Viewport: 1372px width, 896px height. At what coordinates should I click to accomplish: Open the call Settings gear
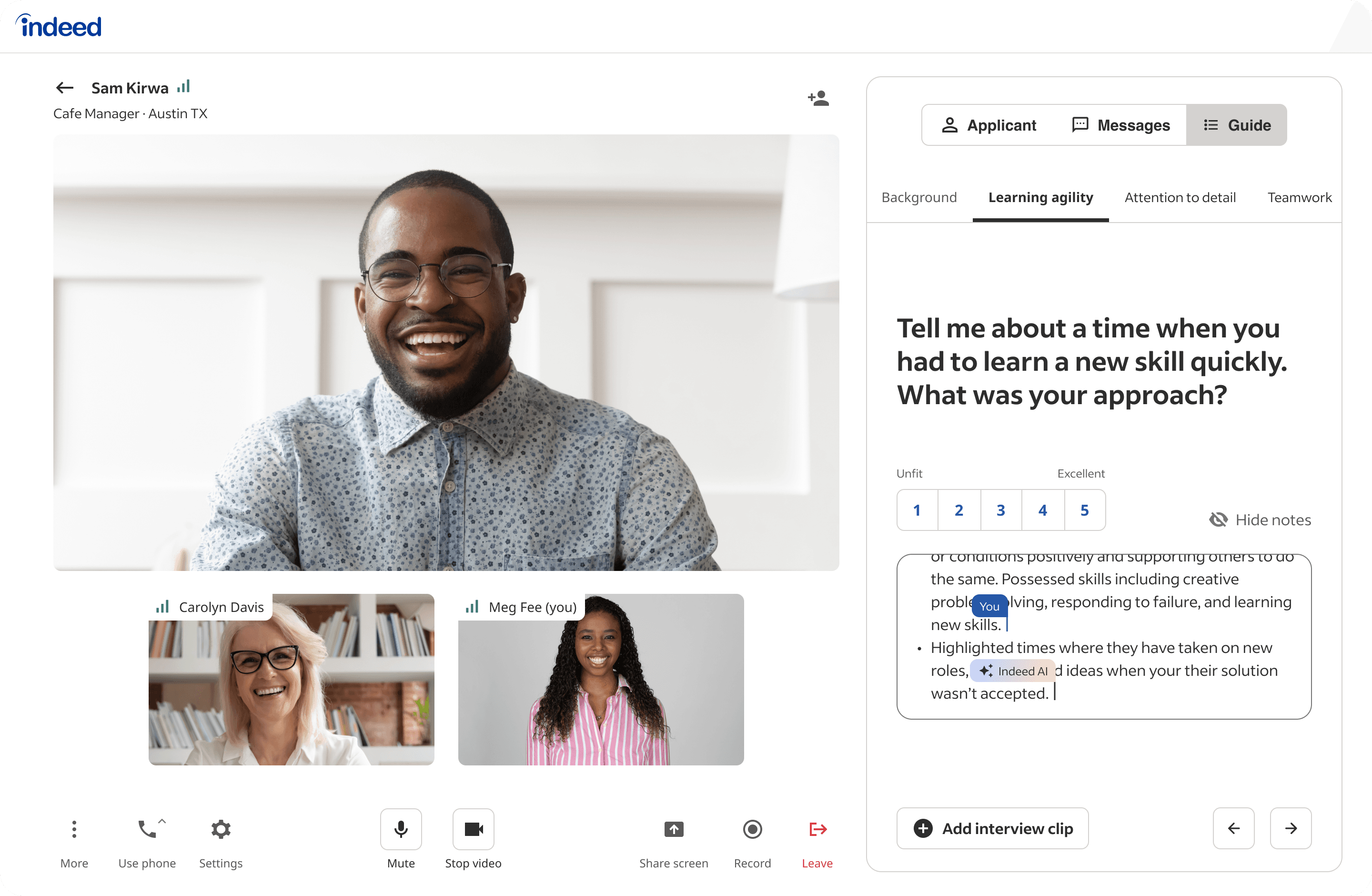(x=220, y=829)
